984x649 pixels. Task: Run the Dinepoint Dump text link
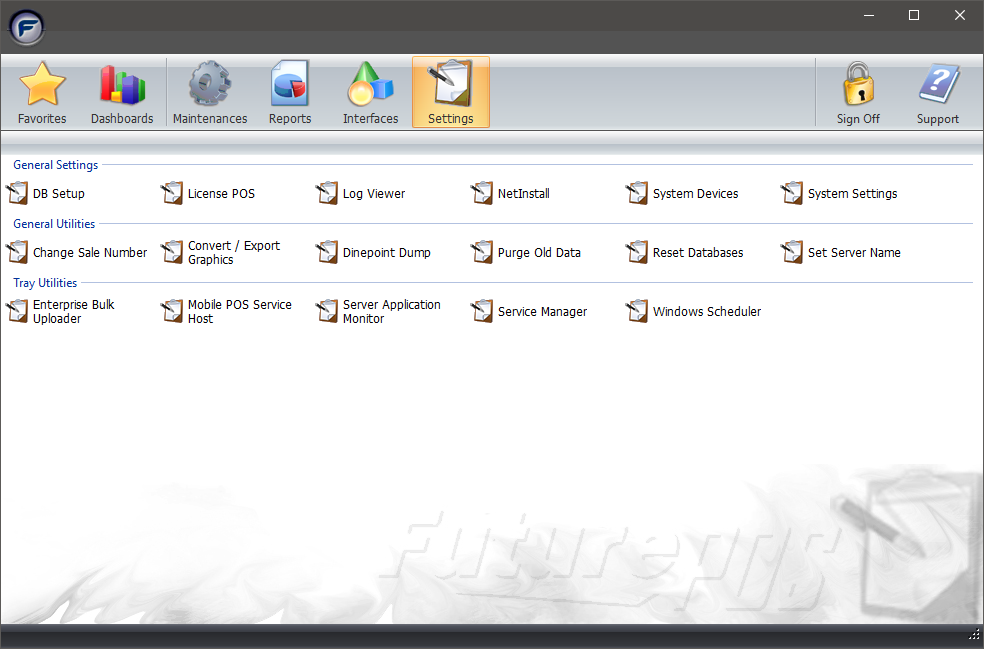click(x=387, y=252)
